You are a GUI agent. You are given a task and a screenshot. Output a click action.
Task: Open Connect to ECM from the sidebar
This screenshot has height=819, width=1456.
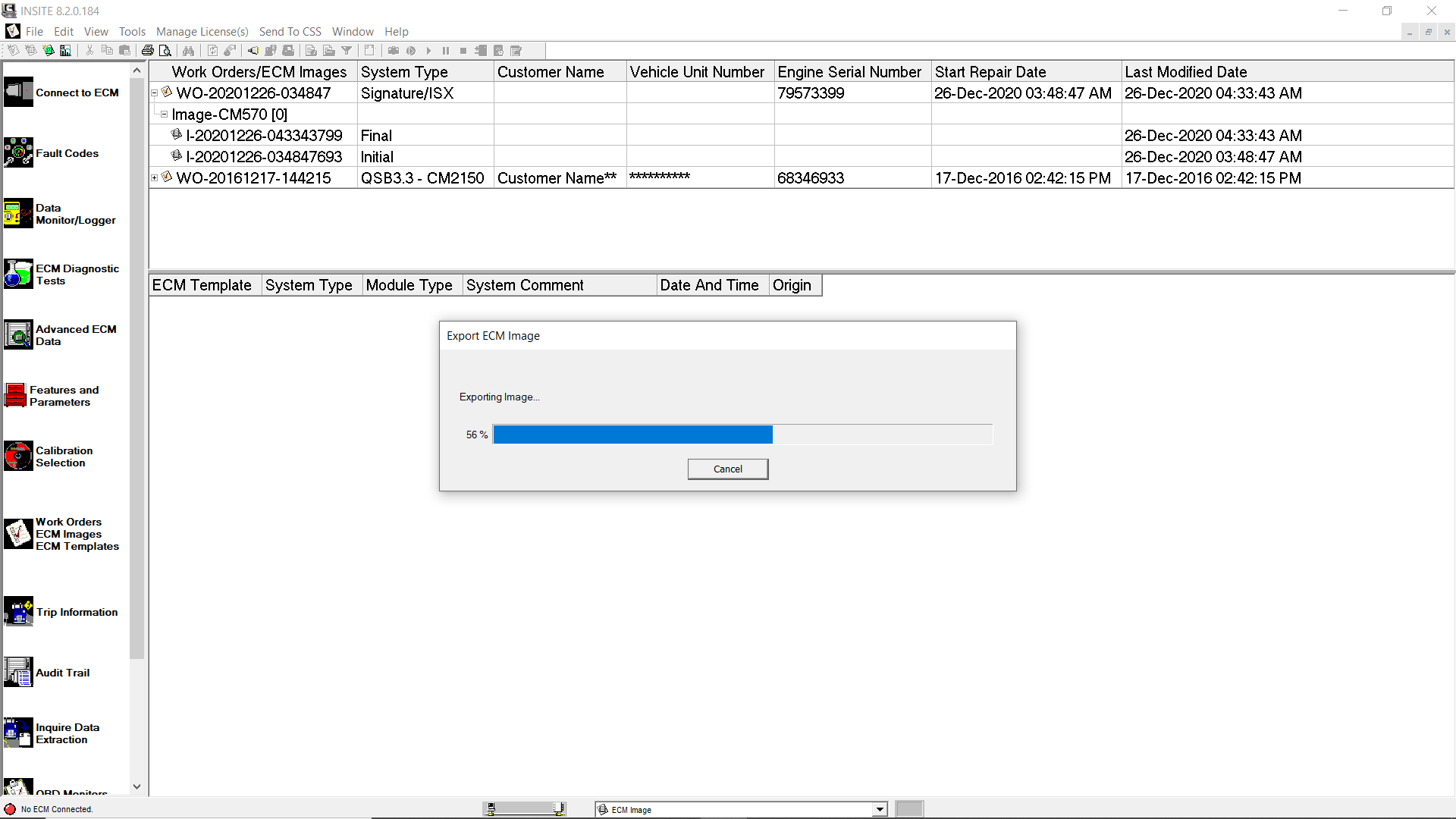(x=77, y=93)
